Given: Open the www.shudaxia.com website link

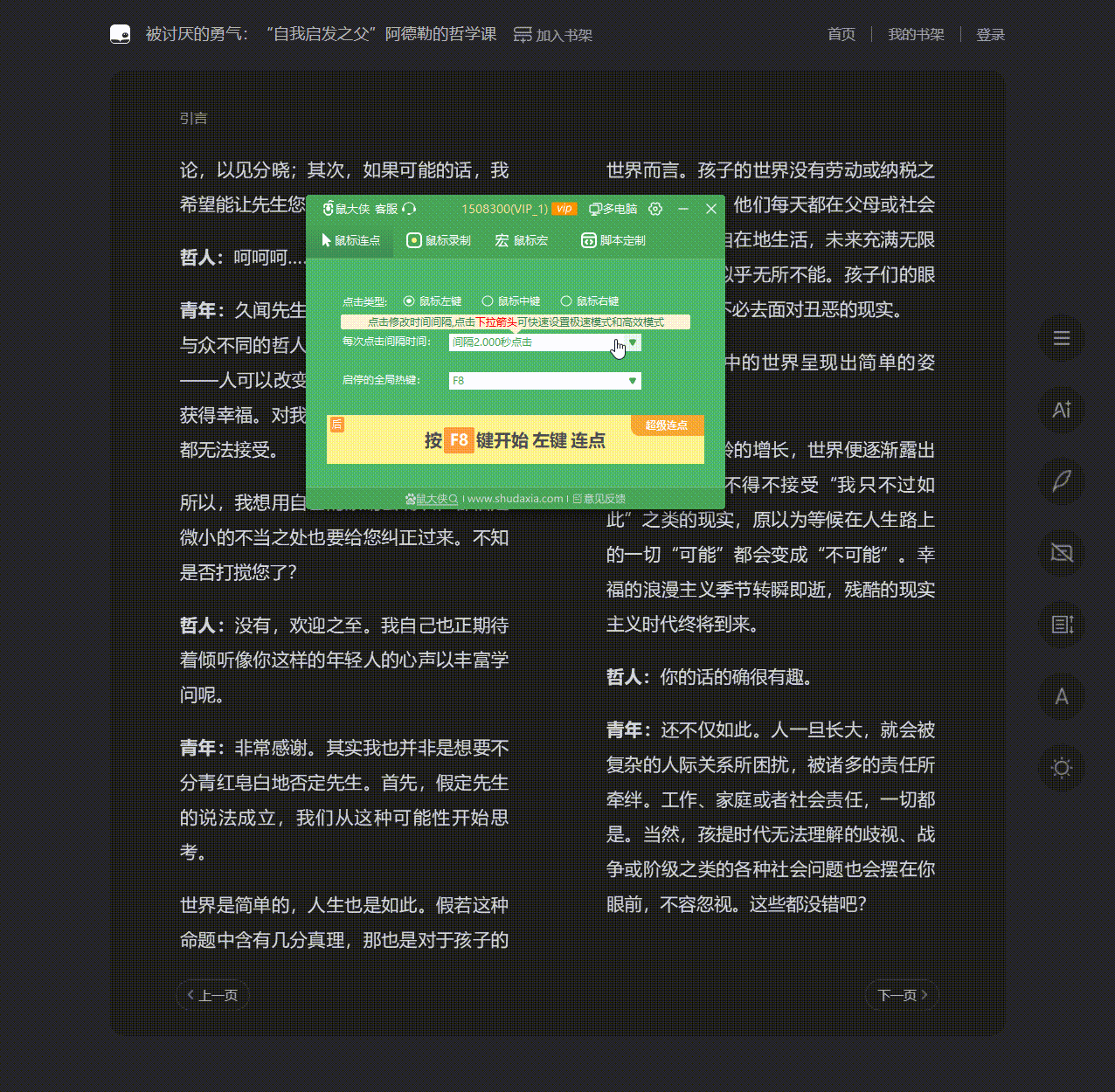Looking at the screenshot, I should pos(515,499).
